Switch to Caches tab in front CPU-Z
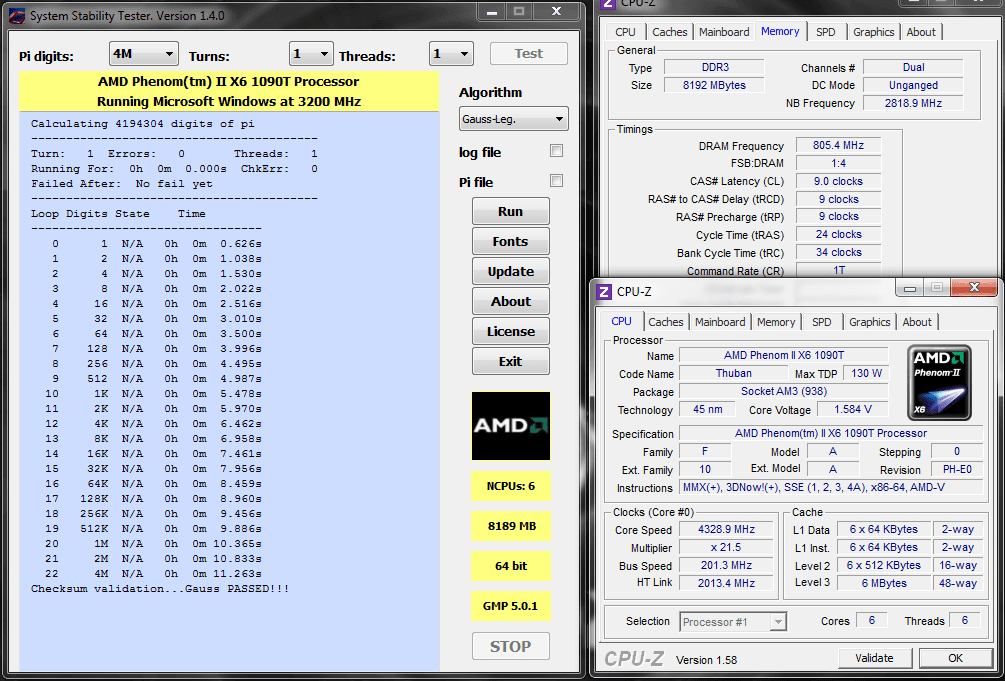The image size is (1005, 681). (x=666, y=322)
